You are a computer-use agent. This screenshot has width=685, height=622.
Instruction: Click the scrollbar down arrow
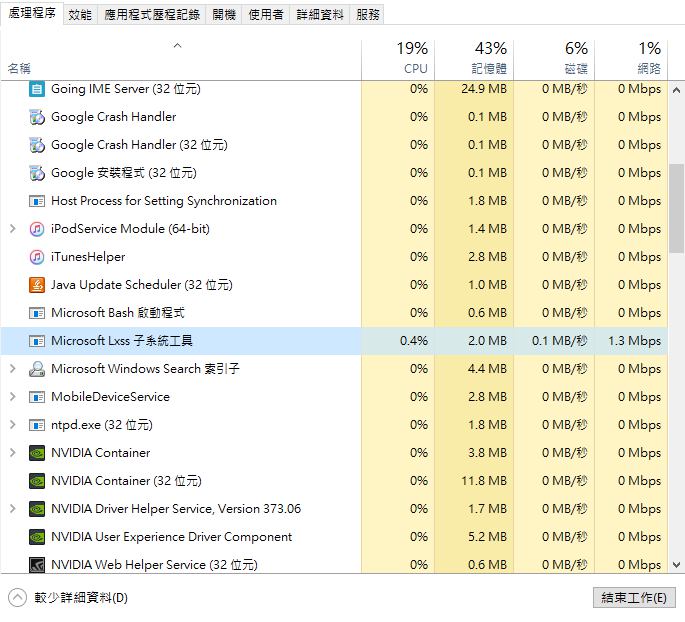coord(676,565)
